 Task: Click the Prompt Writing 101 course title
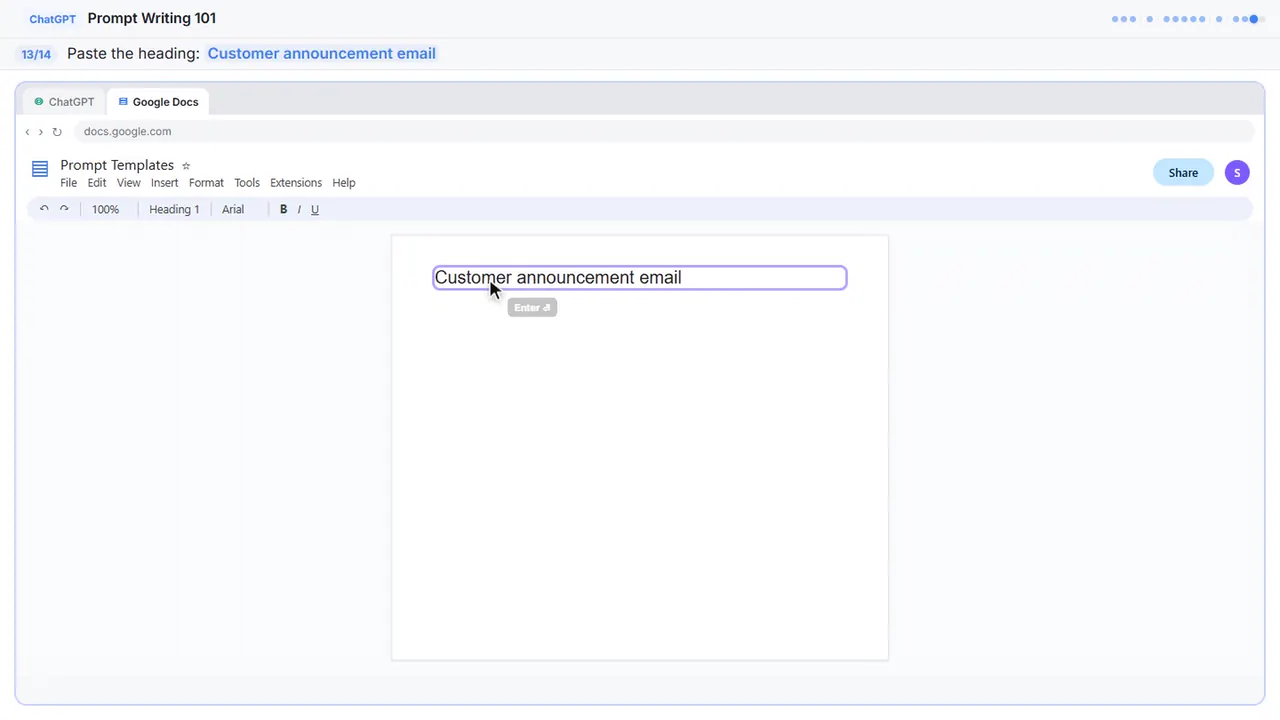152,18
